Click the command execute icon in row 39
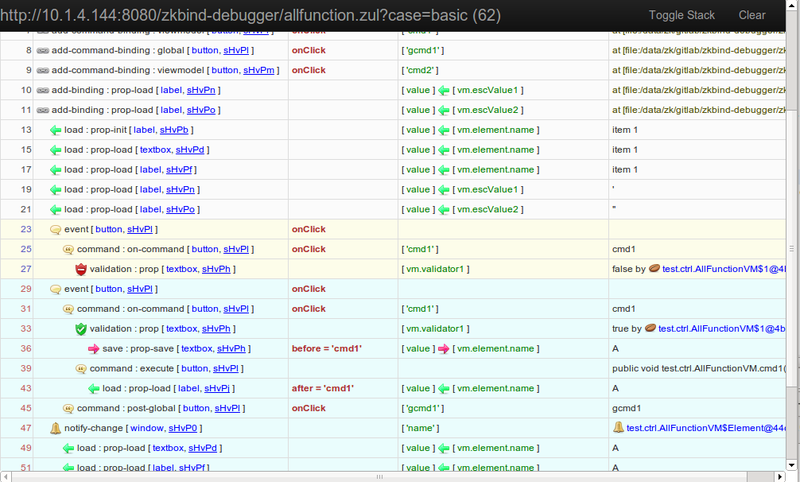800x482 pixels. point(81,369)
